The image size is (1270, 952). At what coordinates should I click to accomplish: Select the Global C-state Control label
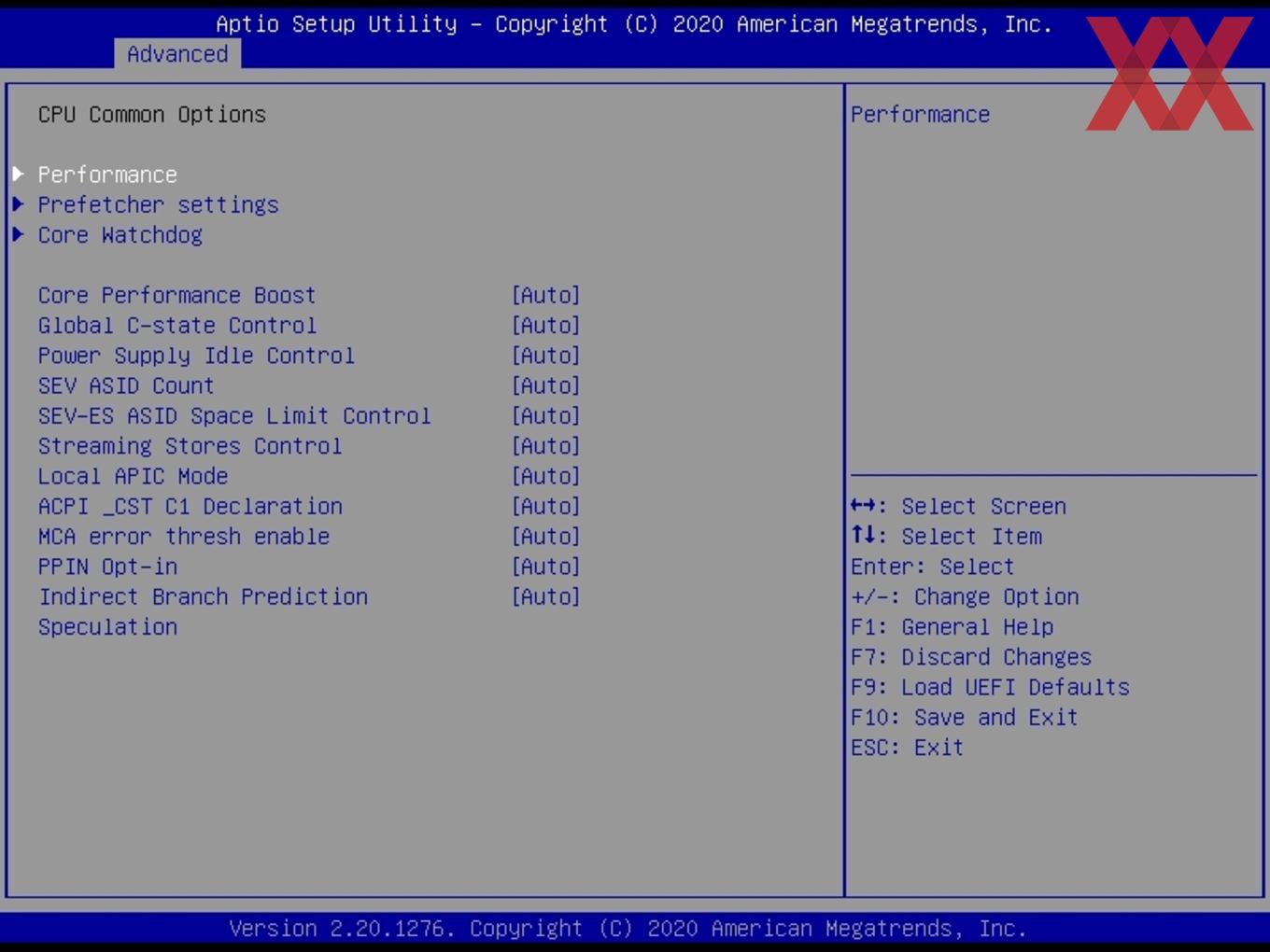coord(176,325)
